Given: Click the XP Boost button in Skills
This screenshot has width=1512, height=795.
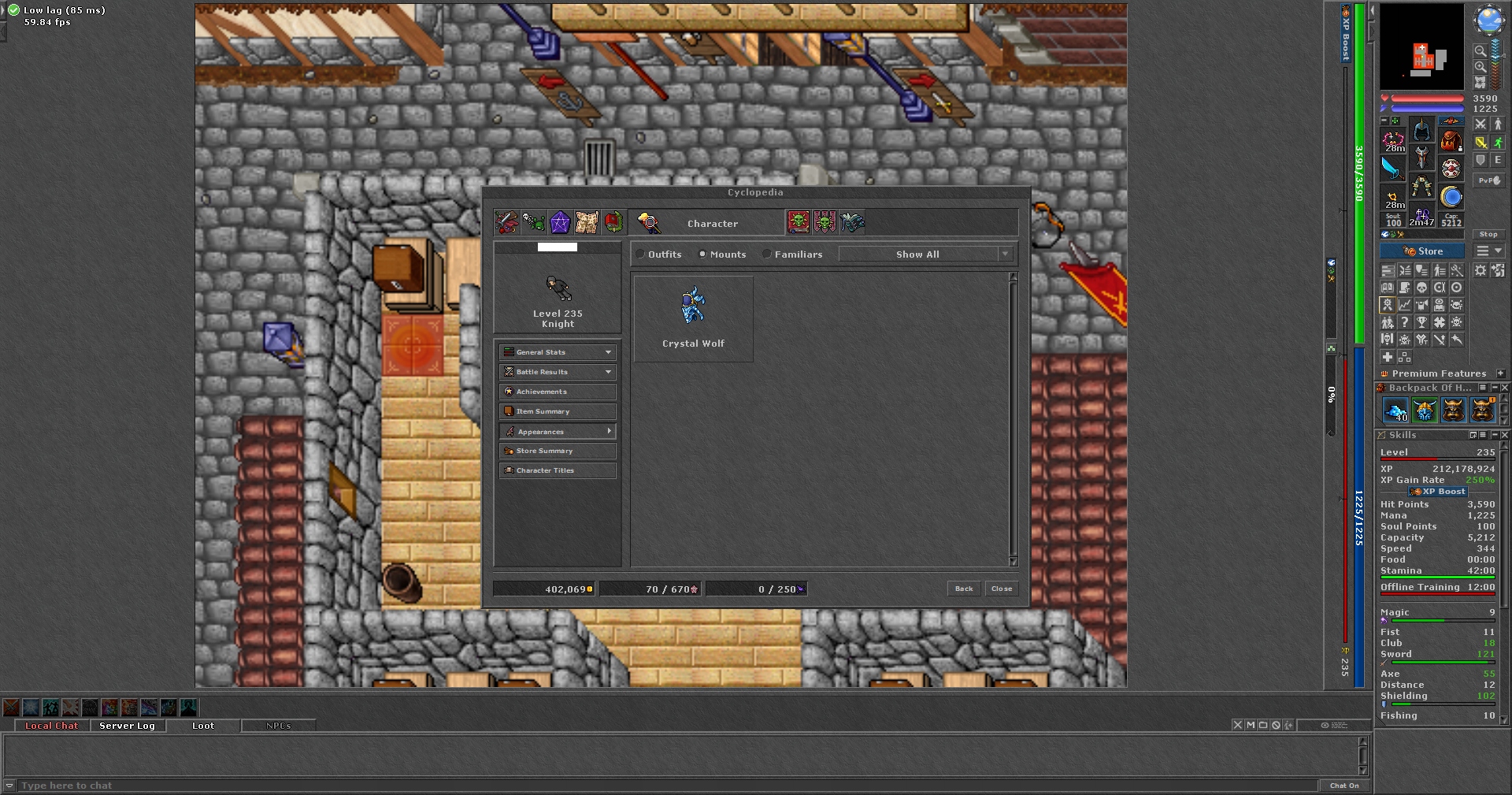Looking at the screenshot, I should point(1438,492).
